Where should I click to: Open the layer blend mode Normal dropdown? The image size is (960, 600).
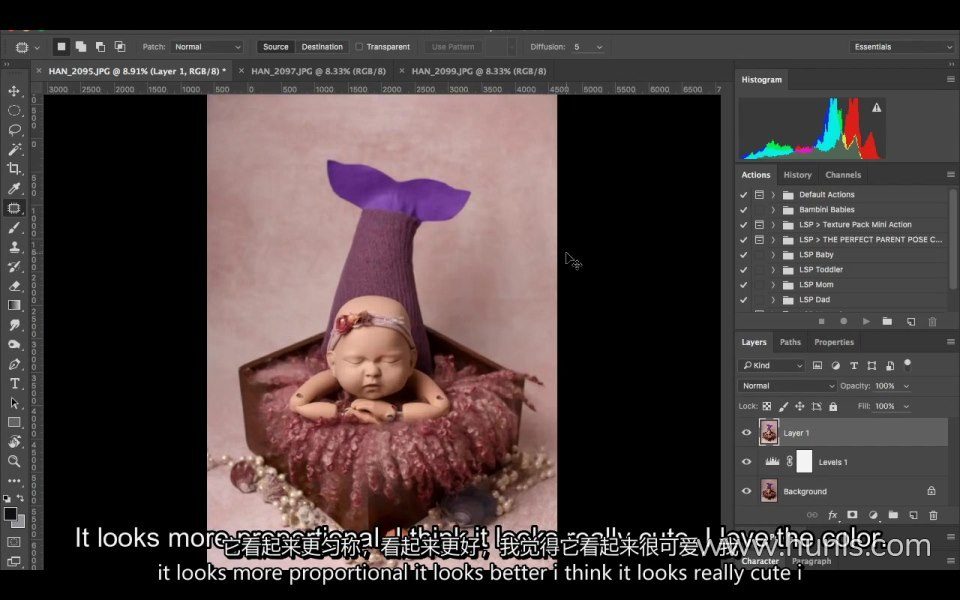[788, 386]
